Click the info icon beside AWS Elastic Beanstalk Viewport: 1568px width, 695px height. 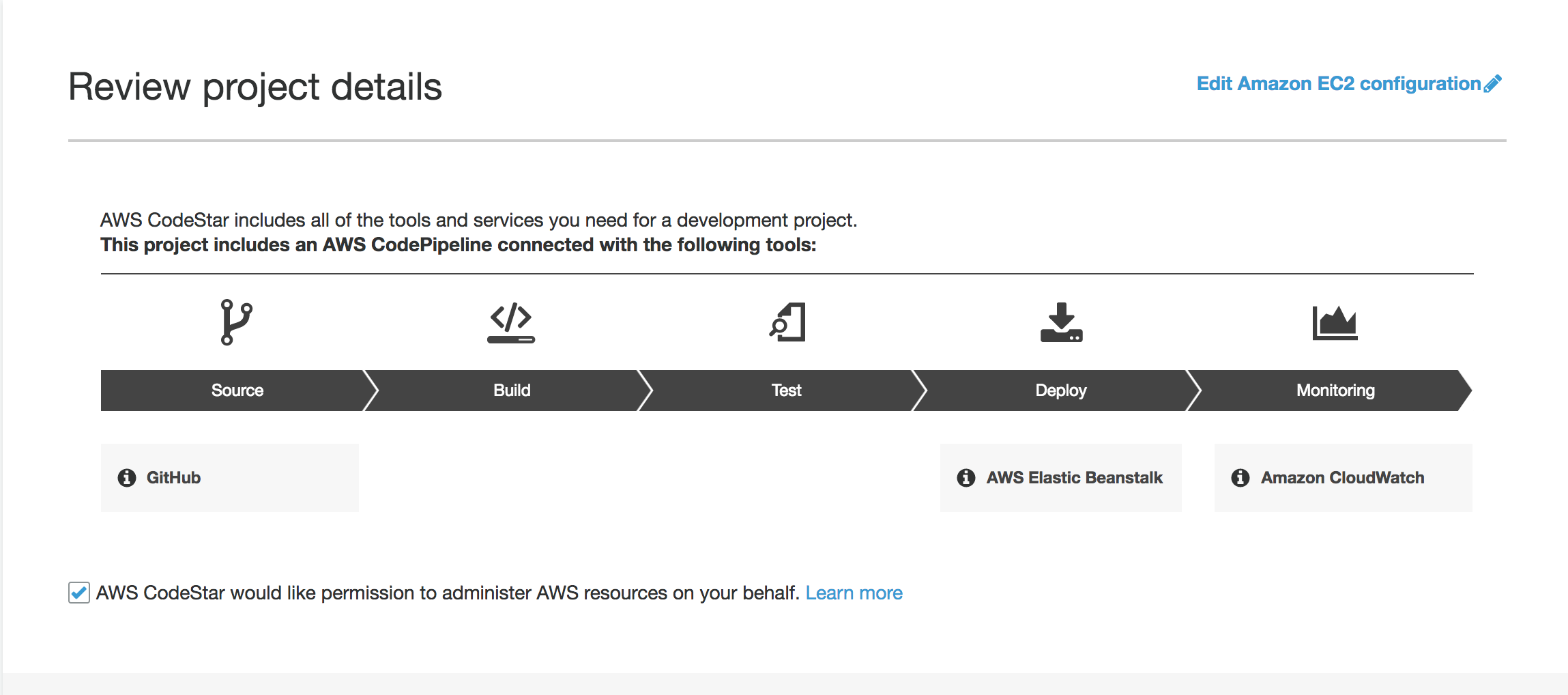click(x=966, y=477)
